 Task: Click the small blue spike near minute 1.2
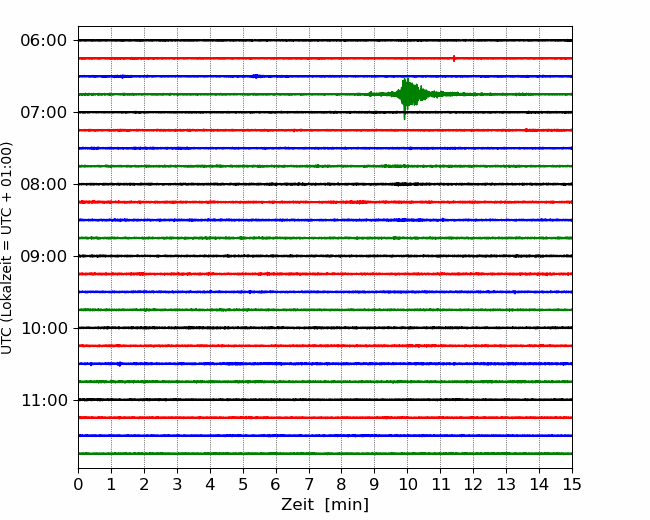(120, 364)
